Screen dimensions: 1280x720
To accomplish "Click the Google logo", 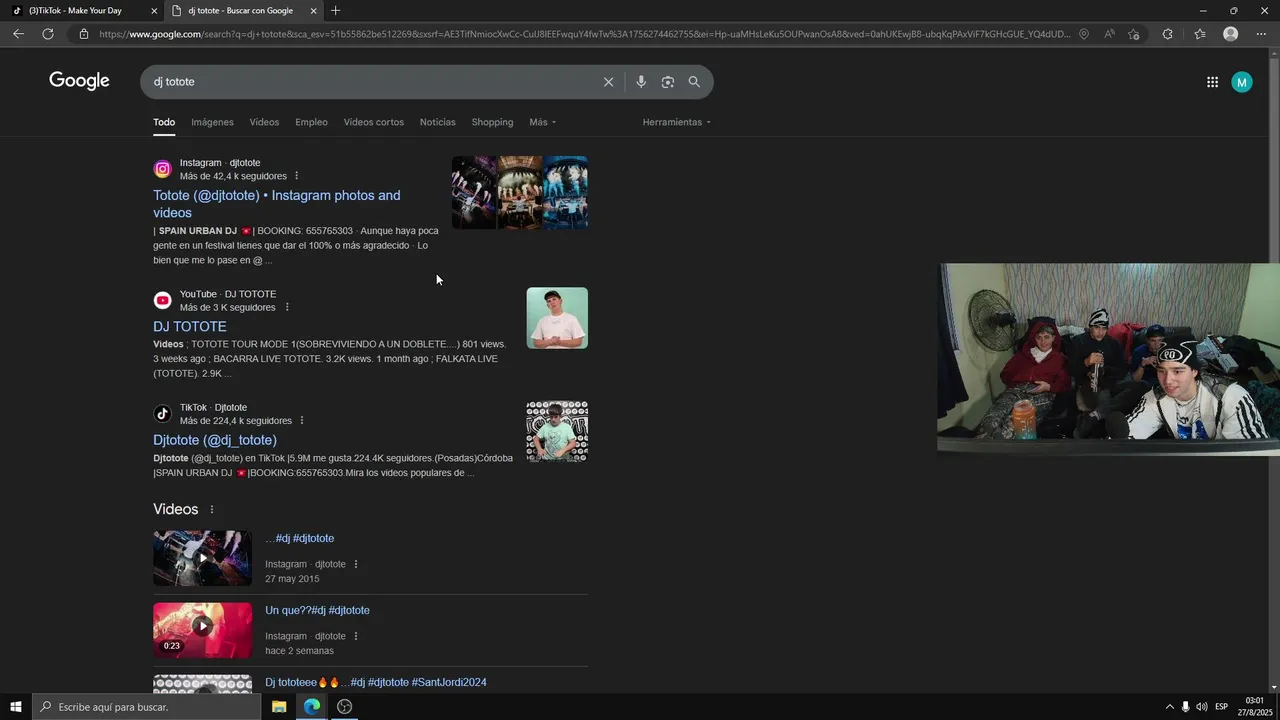I will coord(79,81).
